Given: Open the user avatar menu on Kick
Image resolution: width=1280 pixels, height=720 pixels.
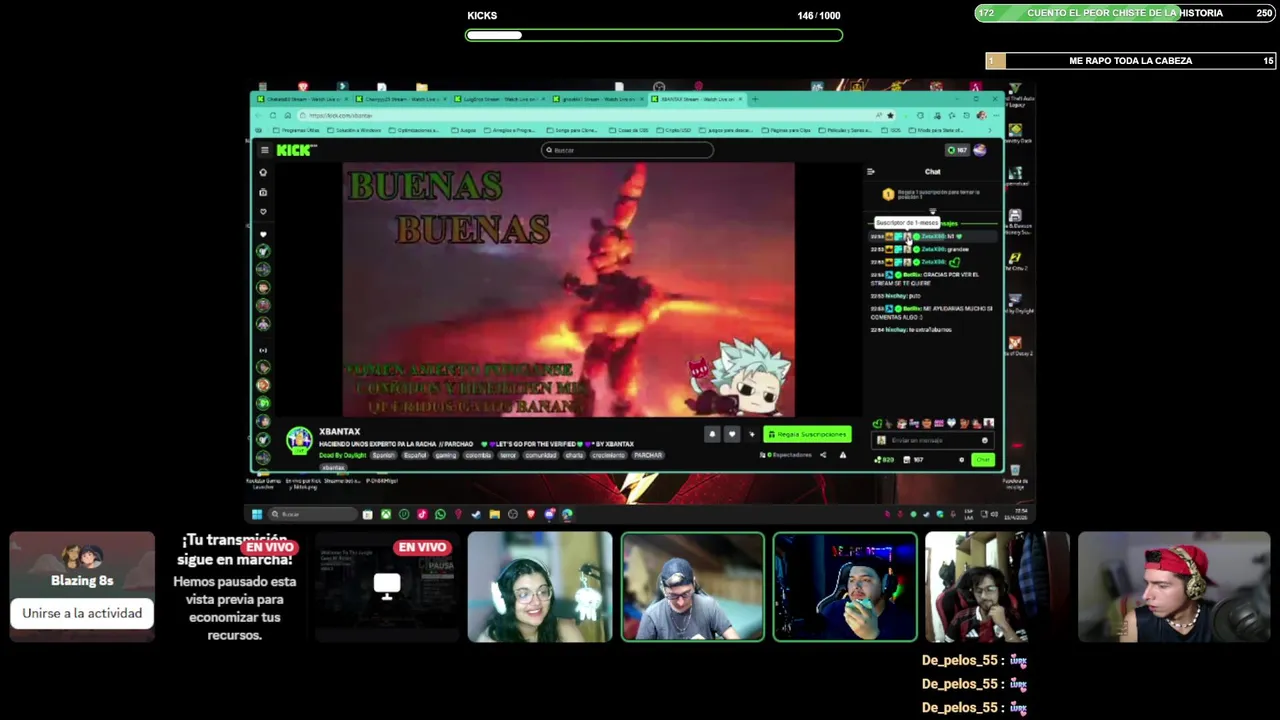Looking at the screenshot, I should click(980, 150).
